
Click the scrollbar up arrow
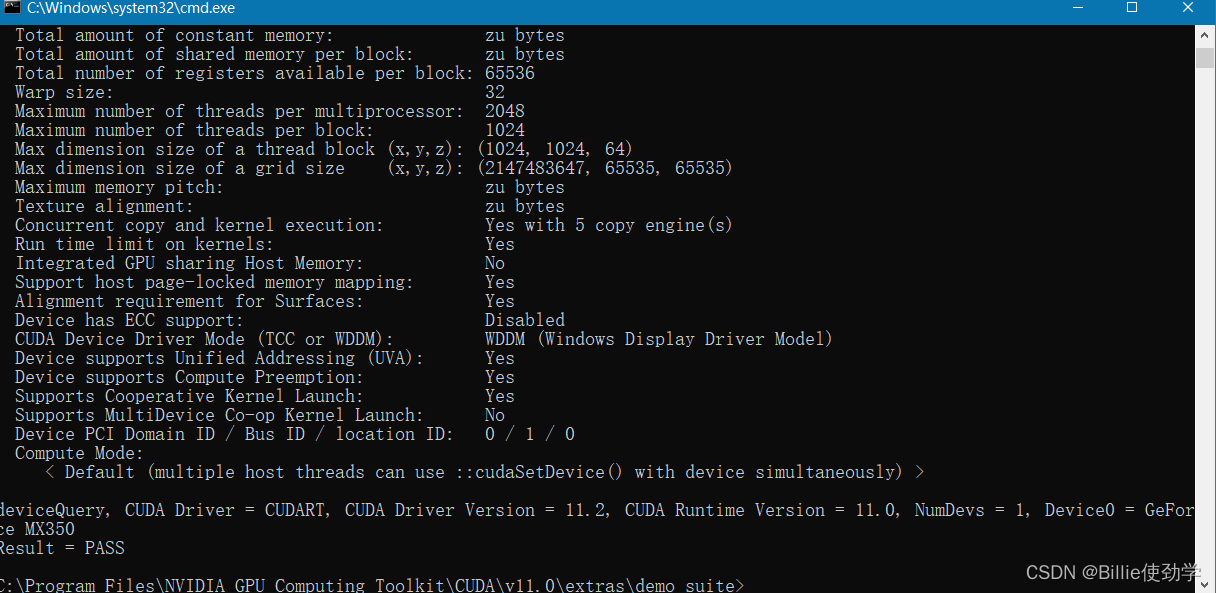pyautogui.click(x=1205, y=34)
